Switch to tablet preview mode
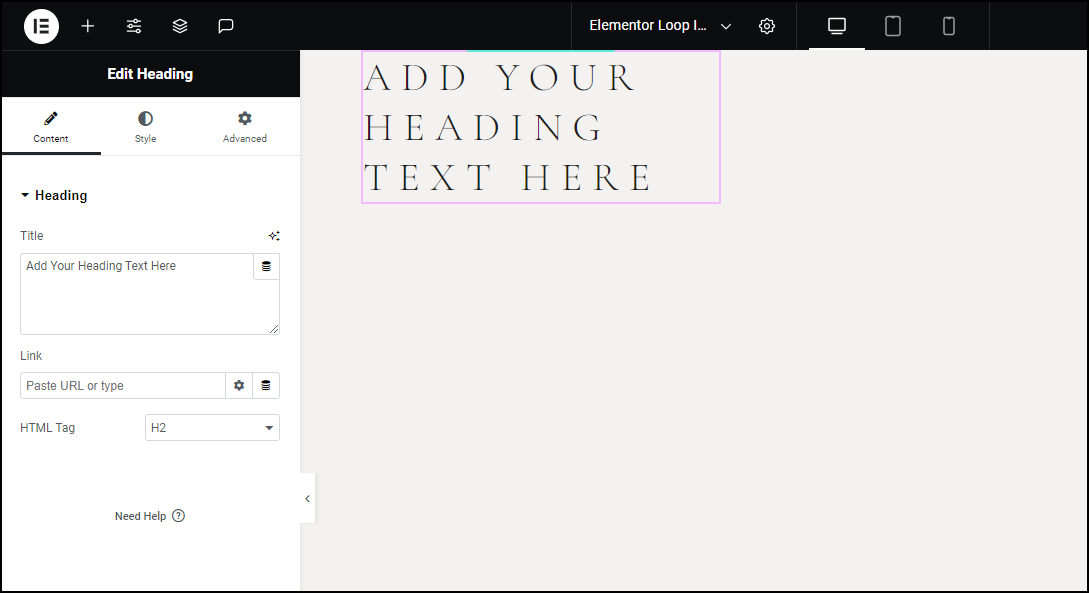Image resolution: width=1089 pixels, height=593 pixels. click(x=892, y=26)
